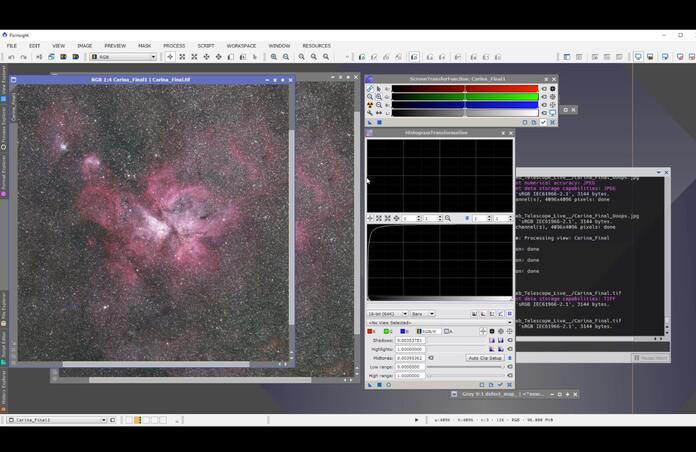Adjust the red channel STF slider
This screenshot has height=452, width=696.
[x=465, y=88]
